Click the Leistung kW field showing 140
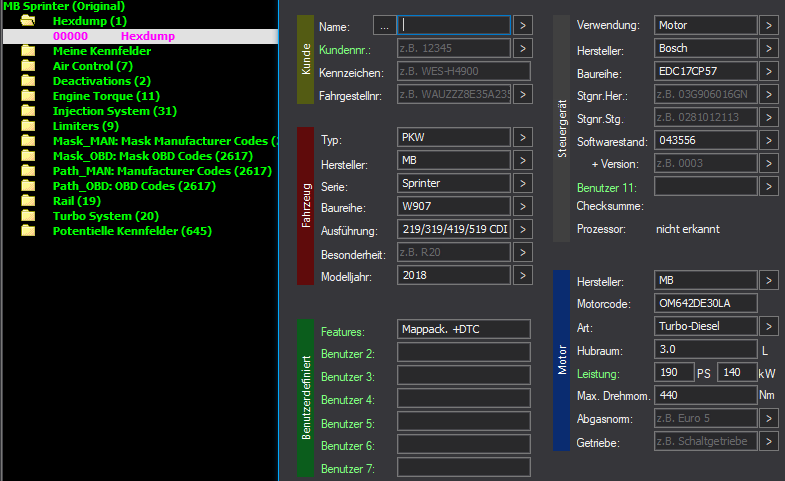785x481 pixels. click(737, 373)
